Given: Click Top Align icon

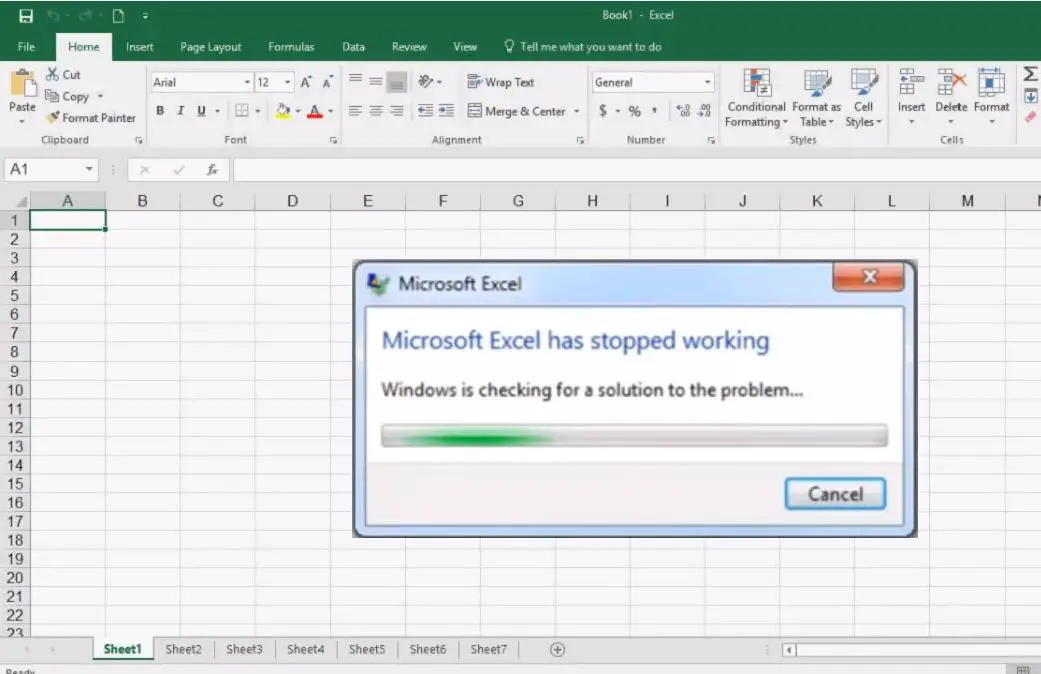Looking at the screenshot, I should click(x=355, y=80).
